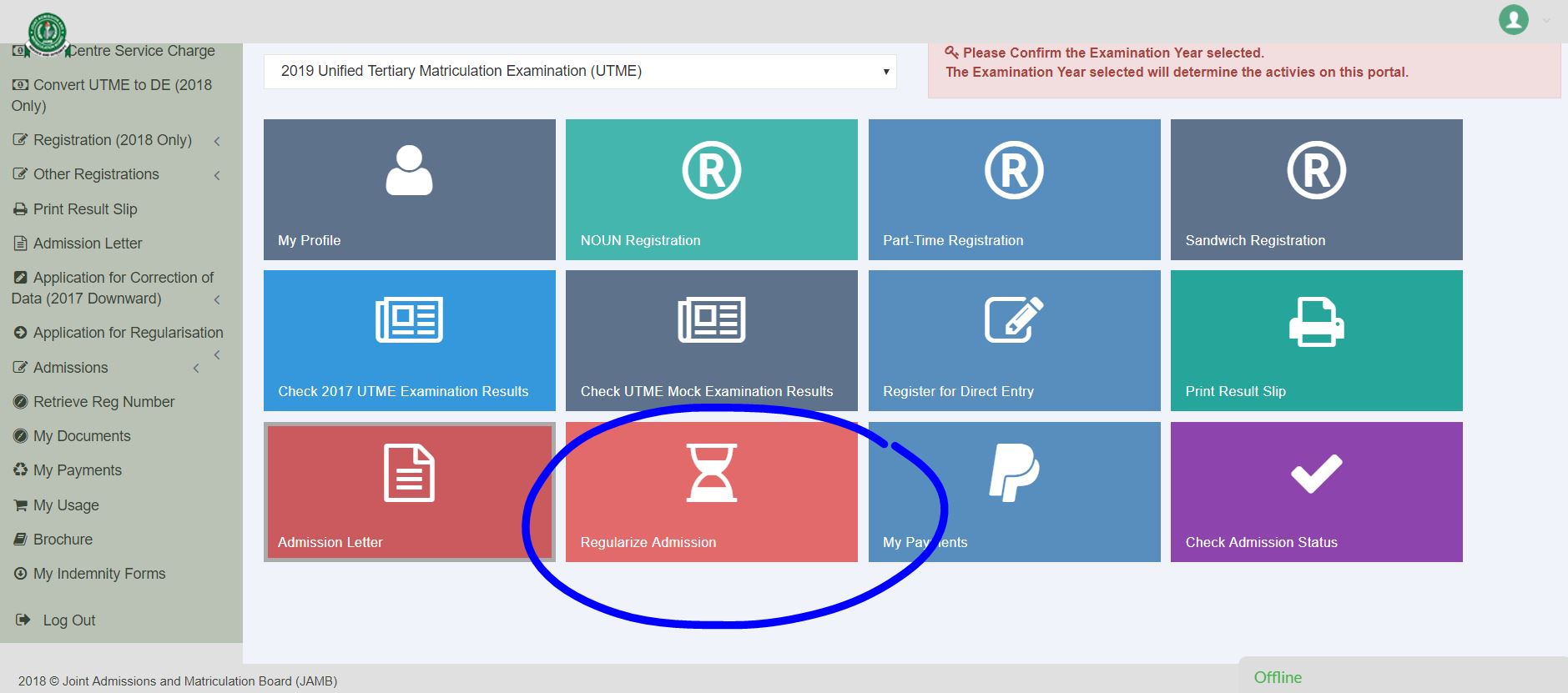This screenshot has width=1568, height=693.
Task: Click the book icon beside Brochure
Action: tap(20, 540)
